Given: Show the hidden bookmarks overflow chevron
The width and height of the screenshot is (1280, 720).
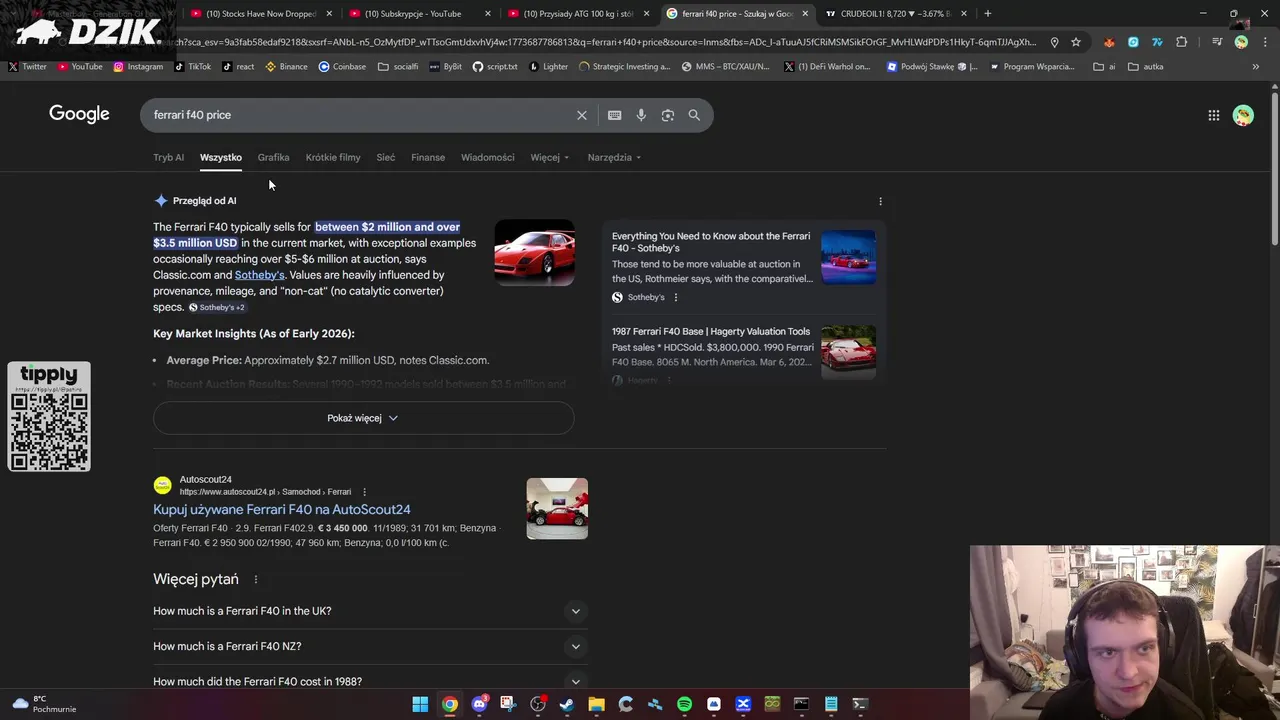Looking at the screenshot, I should tap(1255, 67).
